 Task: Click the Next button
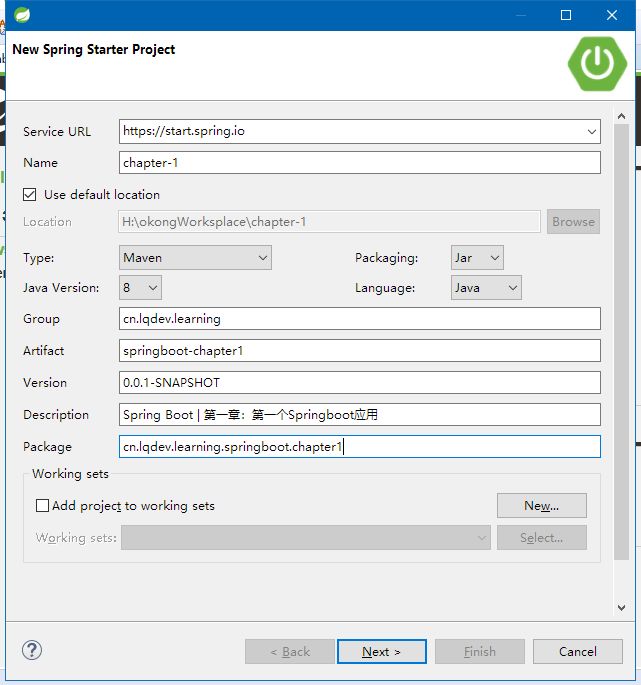click(x=381, y=651)
